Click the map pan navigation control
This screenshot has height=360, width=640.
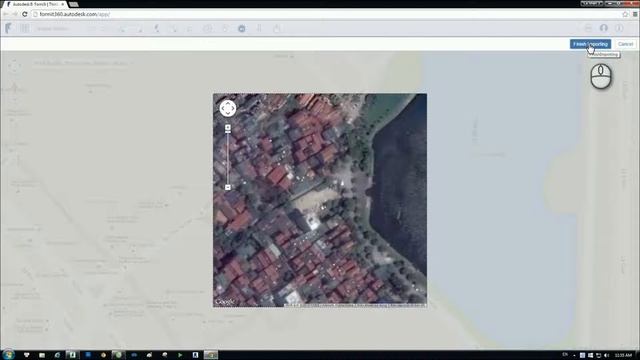click(228, 109)
